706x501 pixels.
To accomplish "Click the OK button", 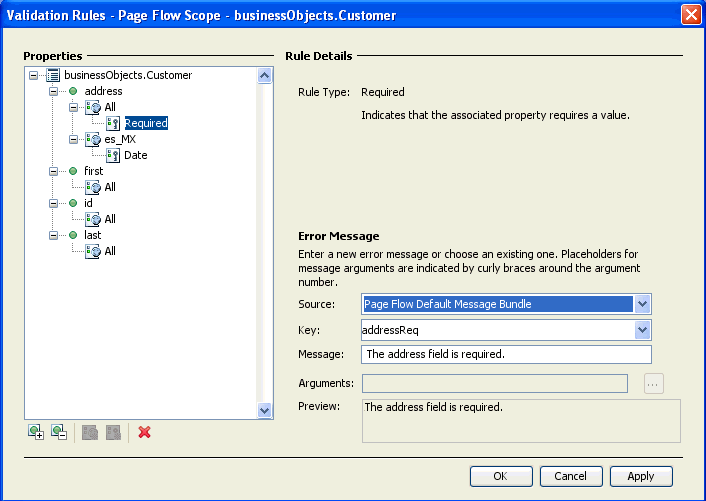I will (500, 476).
